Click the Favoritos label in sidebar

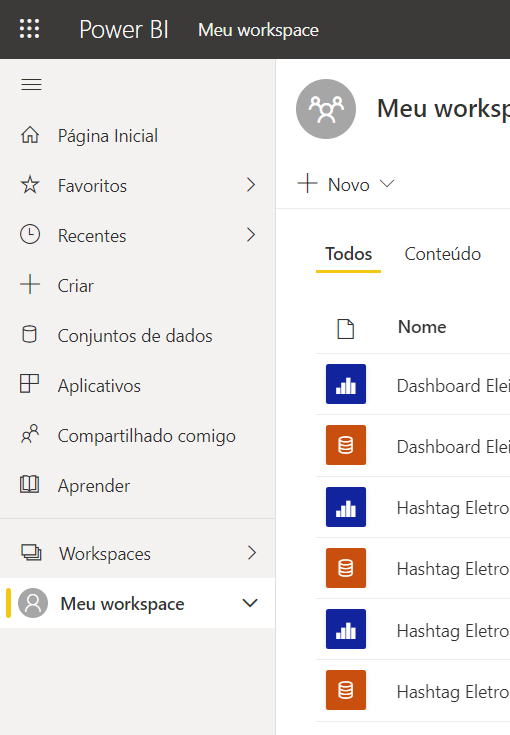[x=92, y=186]
